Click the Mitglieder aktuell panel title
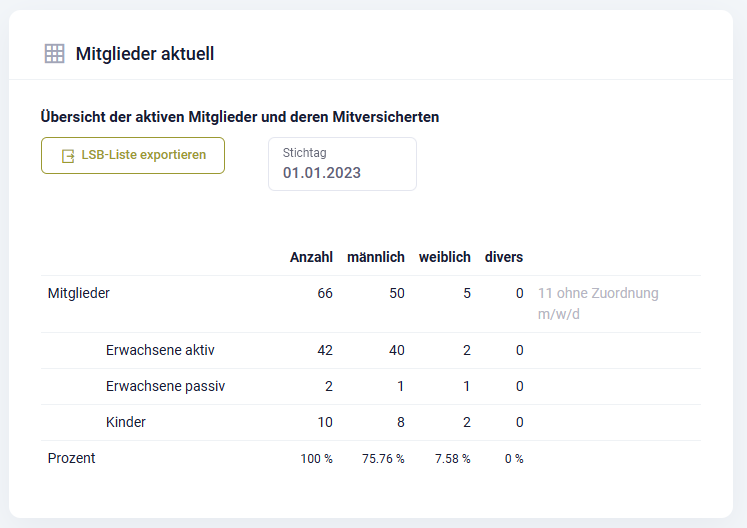The image size is (747, 528). (145, 54)
